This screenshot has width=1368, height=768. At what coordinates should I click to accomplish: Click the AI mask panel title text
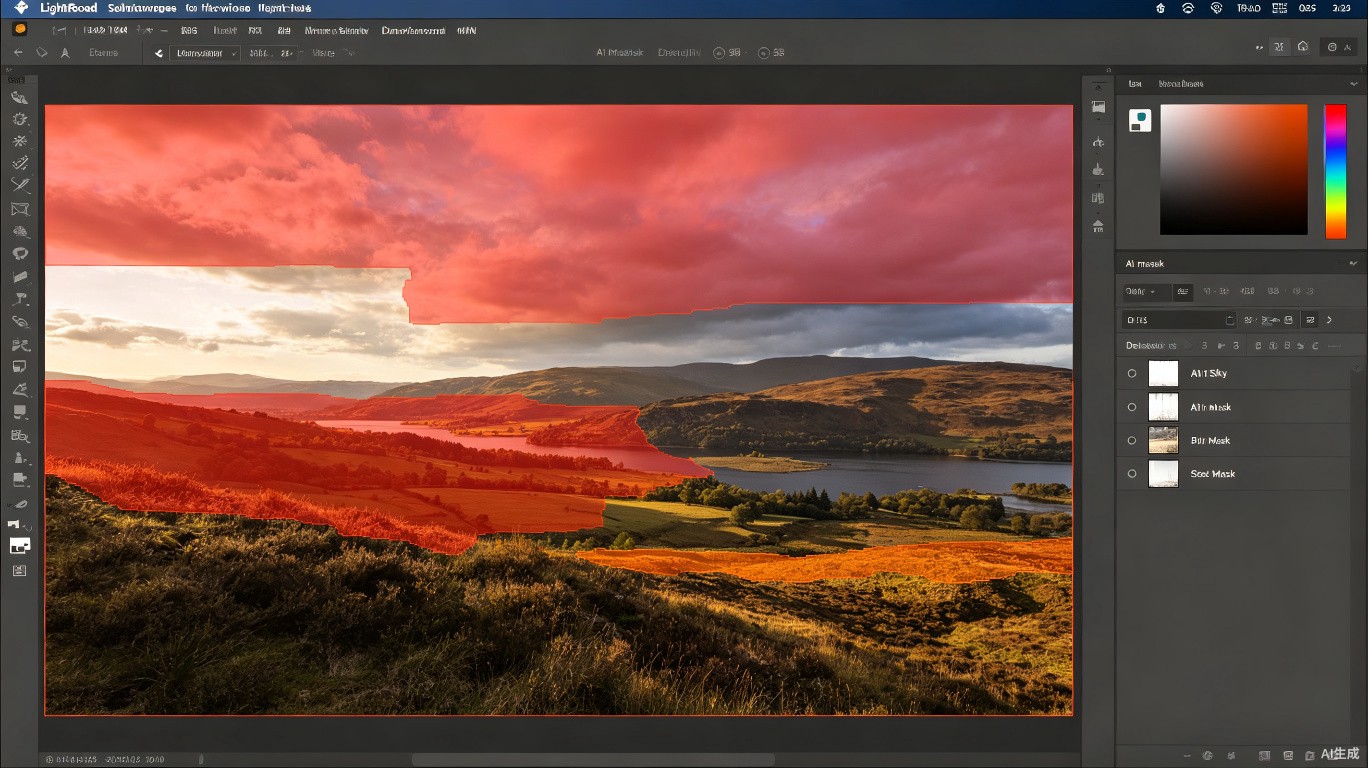coord(1145,264)
